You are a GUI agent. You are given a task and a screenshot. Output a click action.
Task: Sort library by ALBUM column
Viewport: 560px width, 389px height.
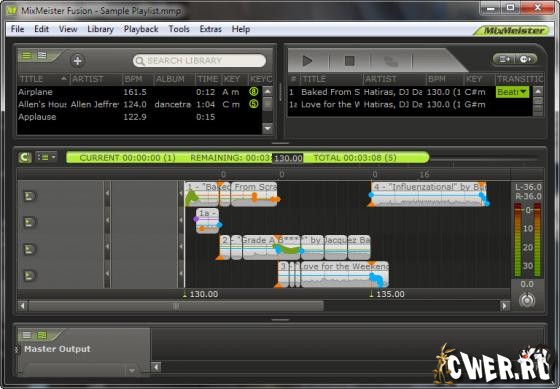point(174,79)
